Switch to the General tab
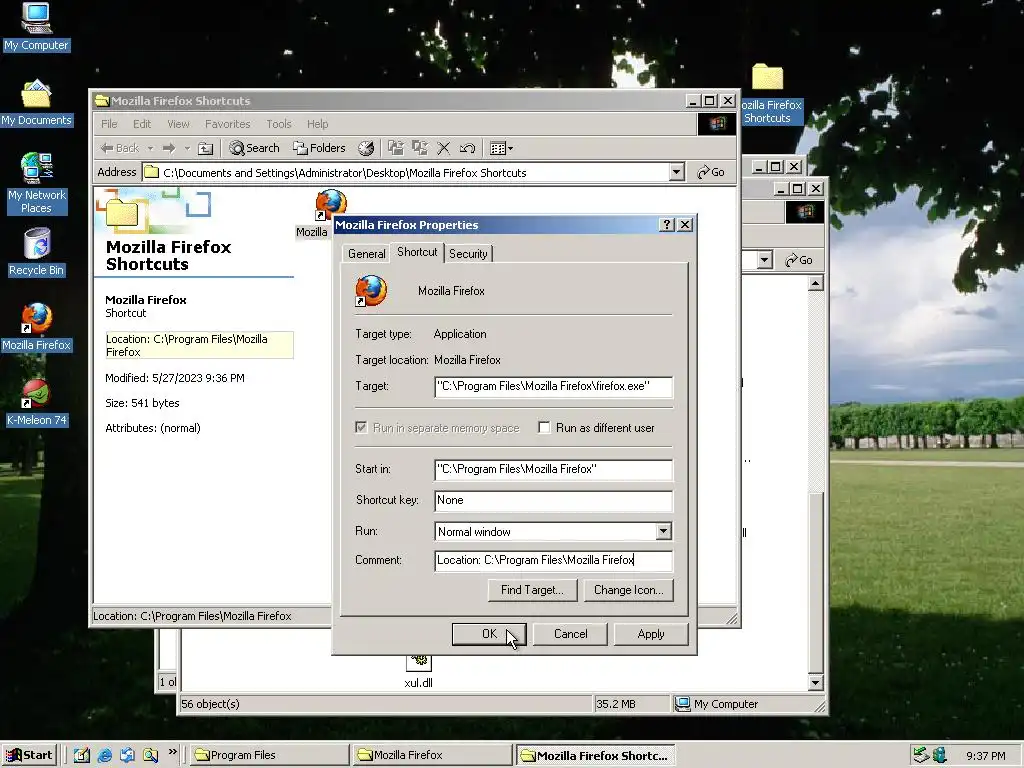The image size is (1024, 768). tap(366, 253)
